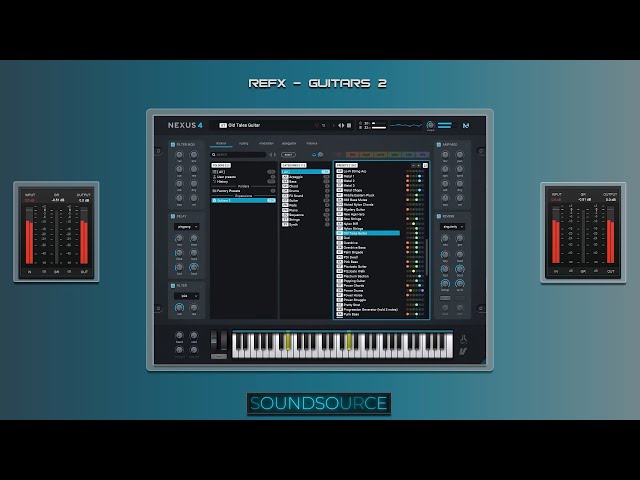Viewport: 640px width, 480px height.
Task: Click the lower icon right of keyboard
Action: pos(463,351)
